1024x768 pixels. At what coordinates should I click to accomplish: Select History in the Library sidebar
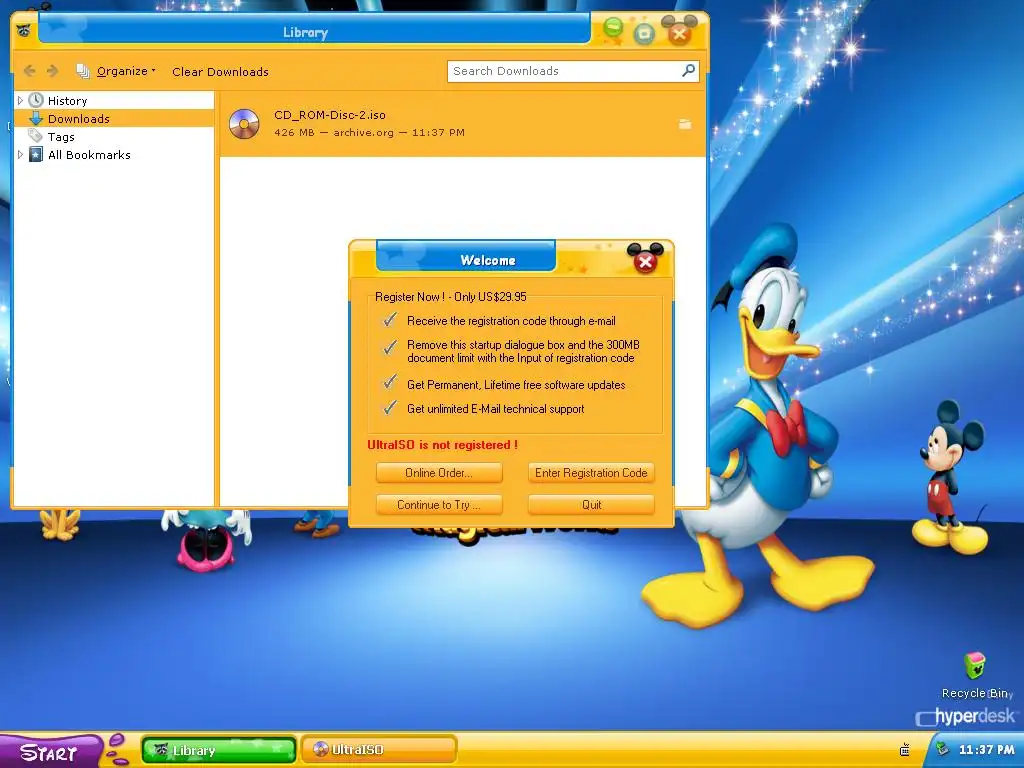[67, 101]
